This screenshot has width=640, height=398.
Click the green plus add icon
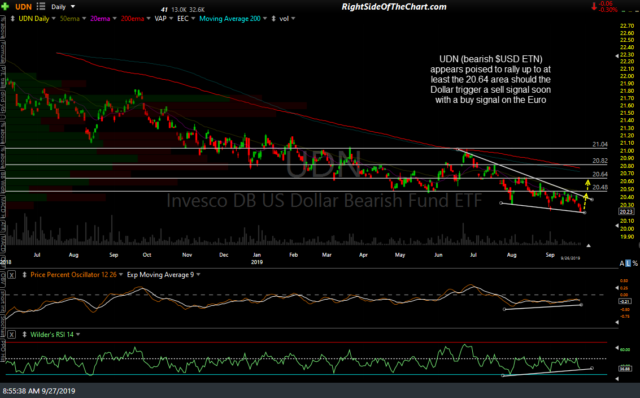pyautogui.click(x=5, y=6)
